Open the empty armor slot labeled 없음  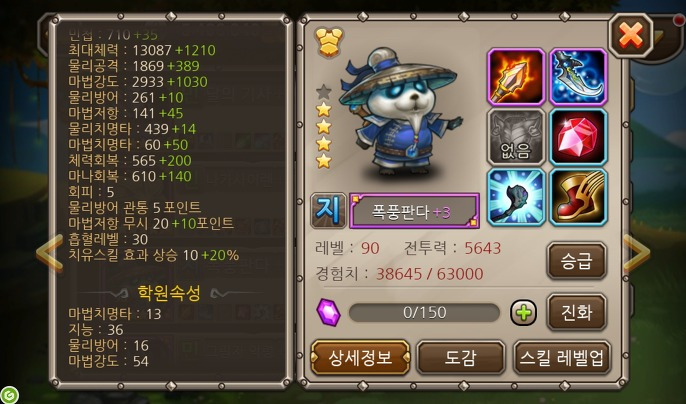(x=516, y=137)
